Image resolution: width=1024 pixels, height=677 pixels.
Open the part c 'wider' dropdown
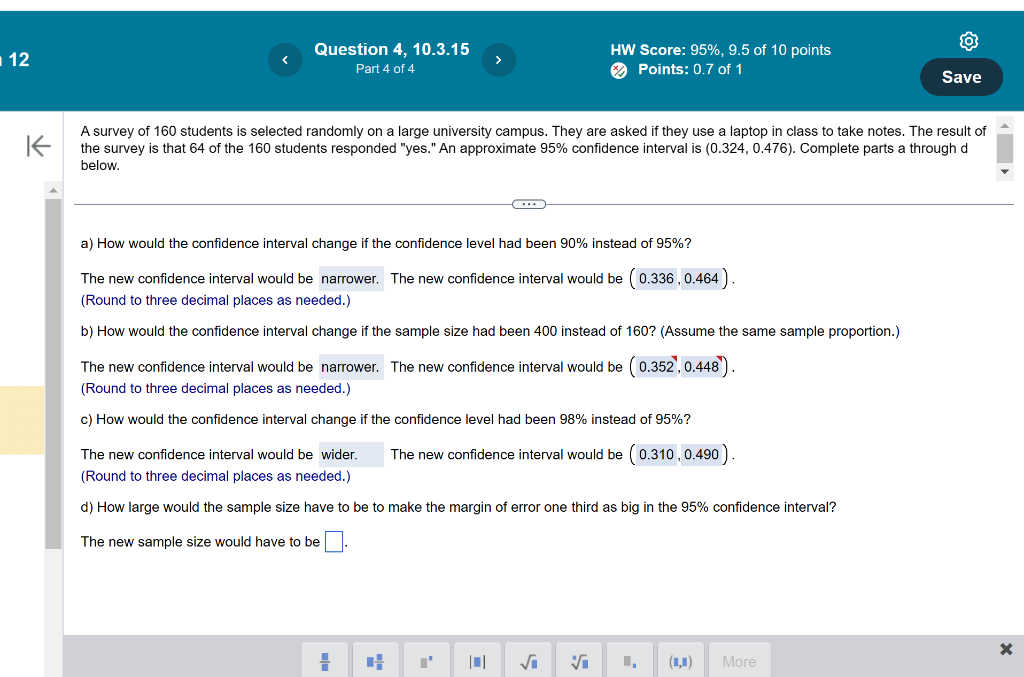351,454
